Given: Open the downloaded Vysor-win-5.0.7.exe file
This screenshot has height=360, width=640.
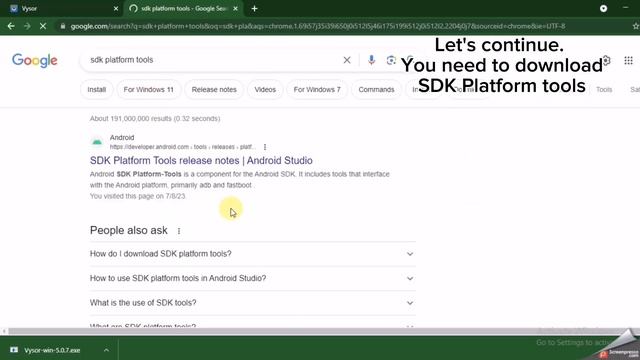Looking at the screenshot, I should coord(52,350).
